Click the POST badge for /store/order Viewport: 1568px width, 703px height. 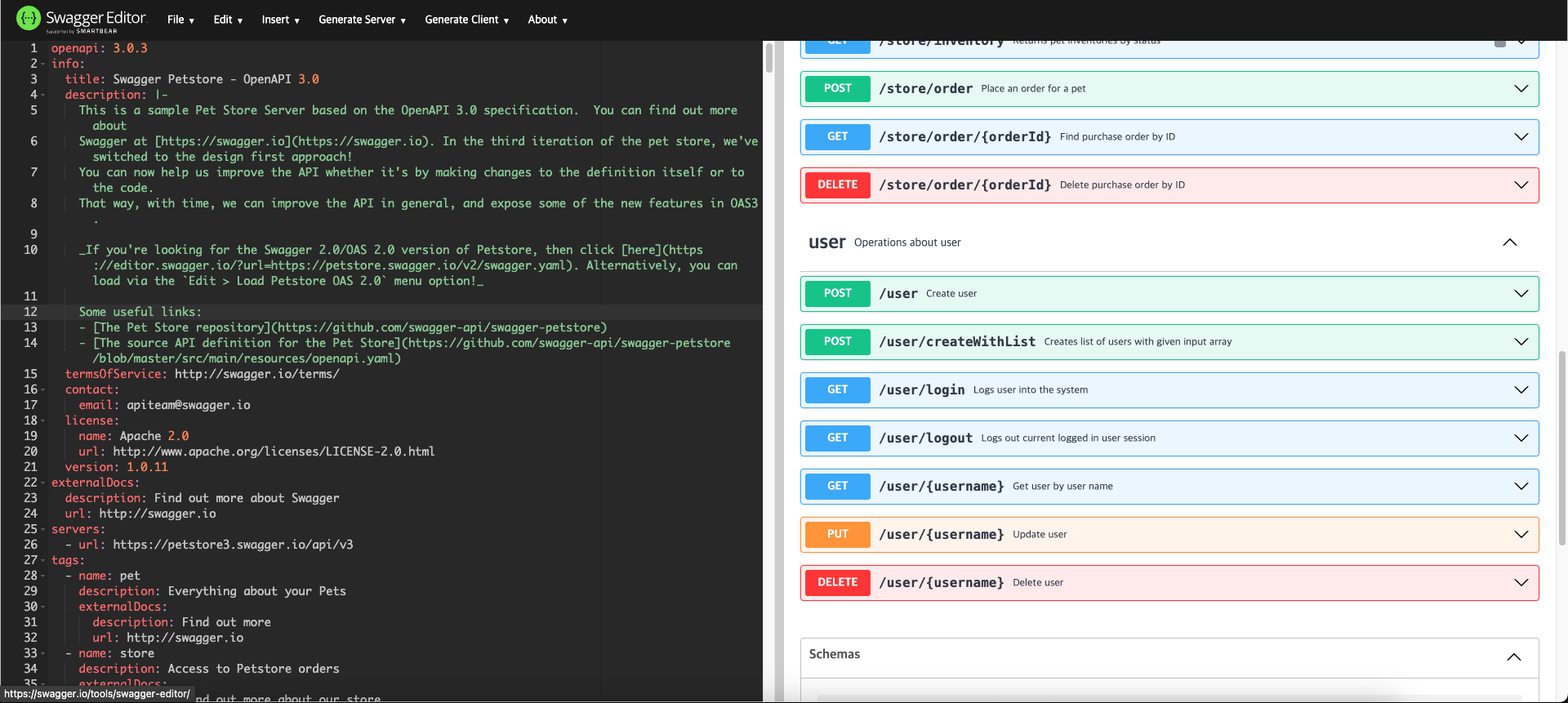tap(837, 89)
